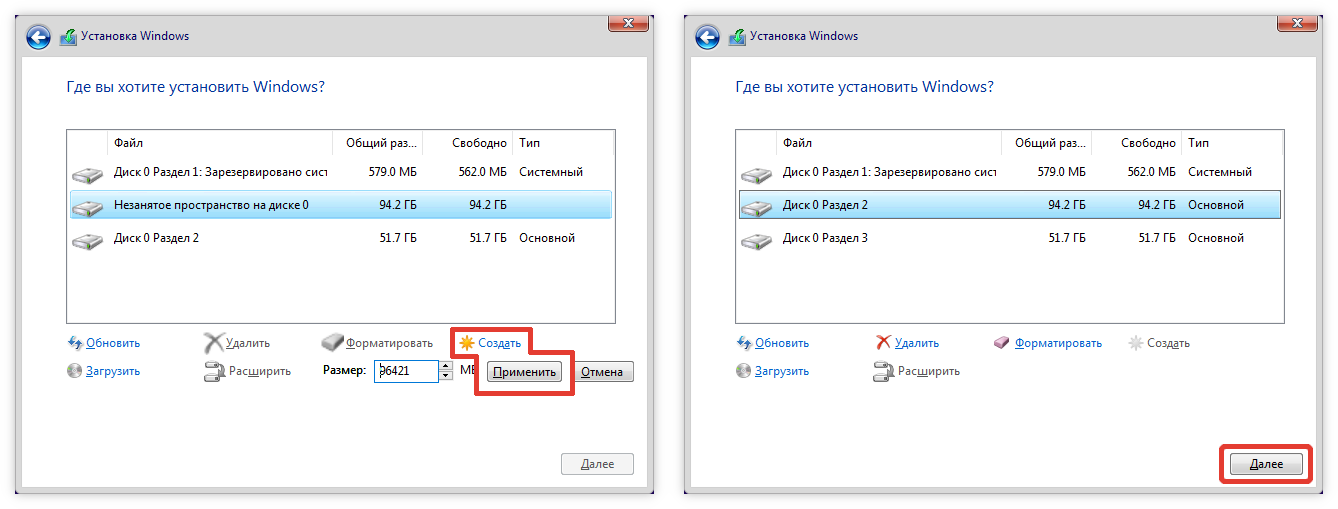Decrease size with spinner down arrow
1338x509 pixels.
pos(445,377)
